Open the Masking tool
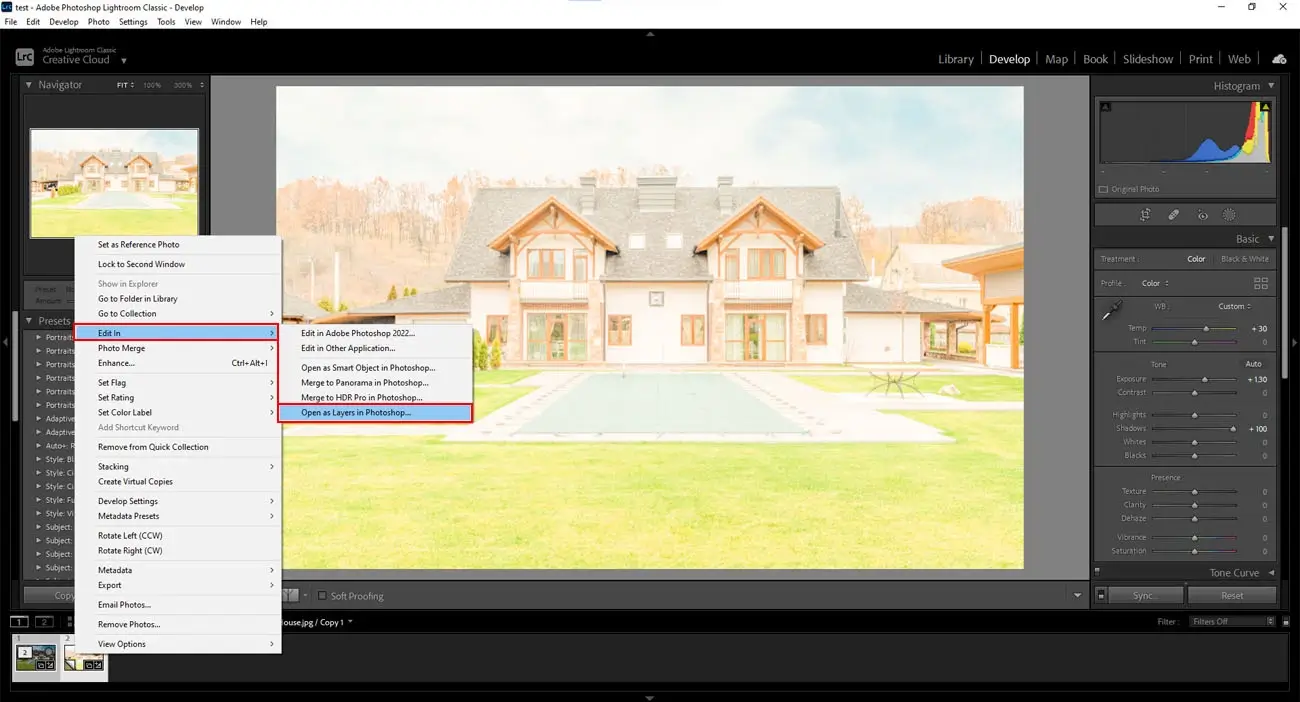This screenshot has height=702, width=1300. (x=1230, y=214)
